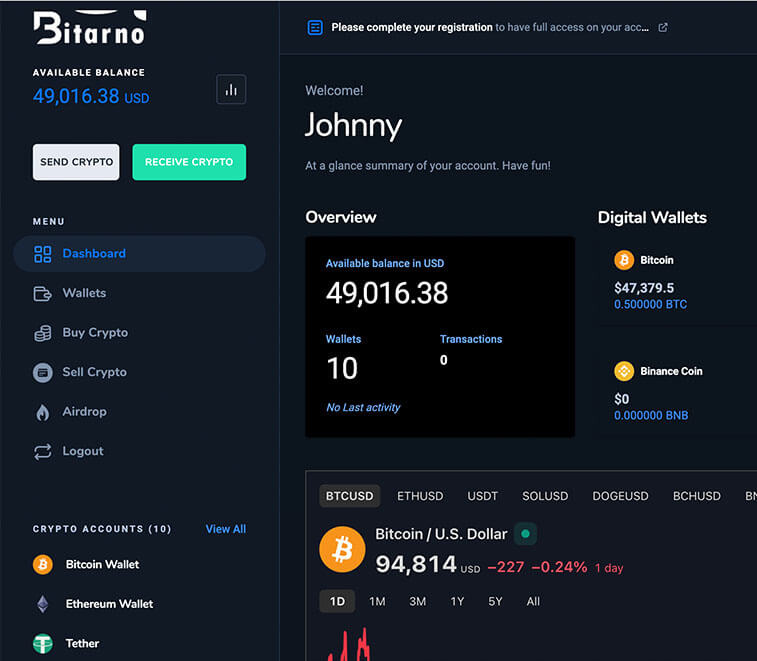Click the Binance Coin card name
Viewport: 757px width, 661px height.
[x=671, y=371]
